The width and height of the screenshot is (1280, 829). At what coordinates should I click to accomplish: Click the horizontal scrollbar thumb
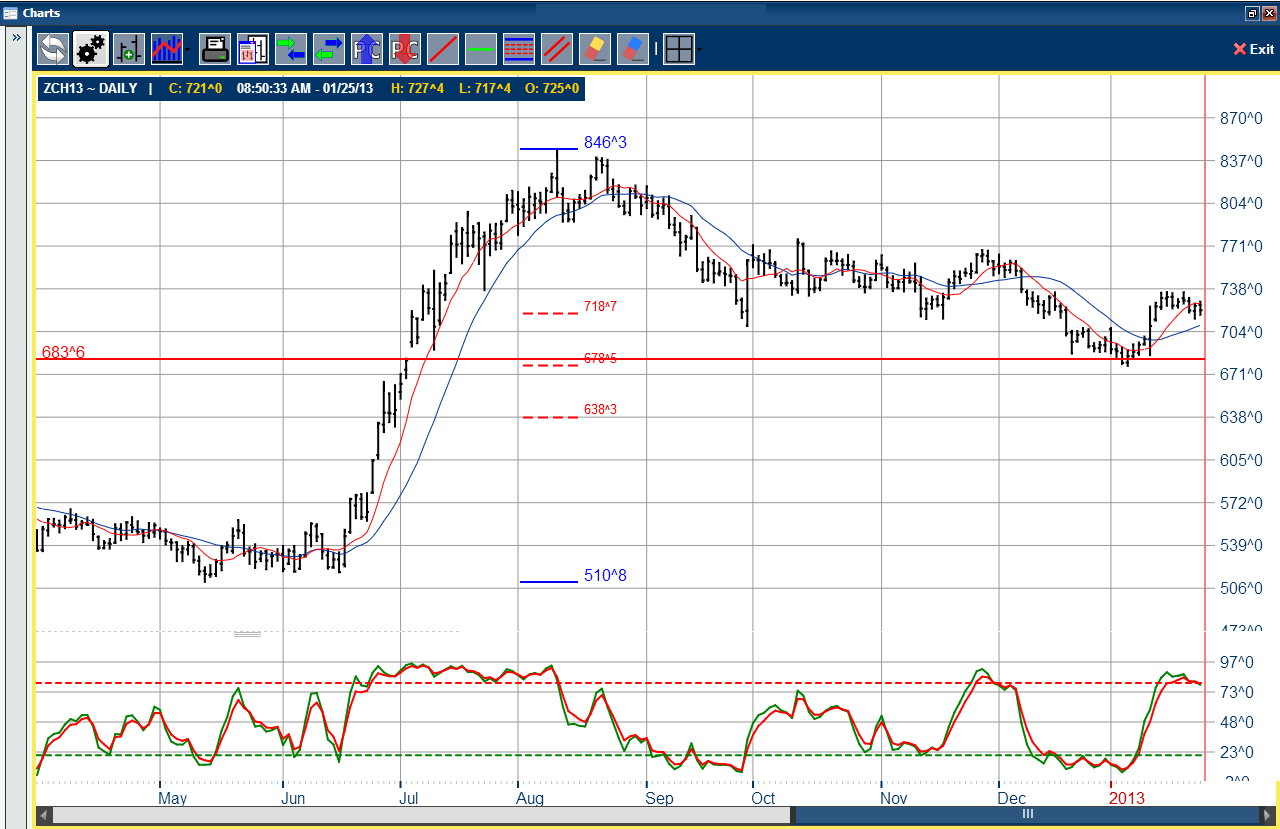(1026, 815)
